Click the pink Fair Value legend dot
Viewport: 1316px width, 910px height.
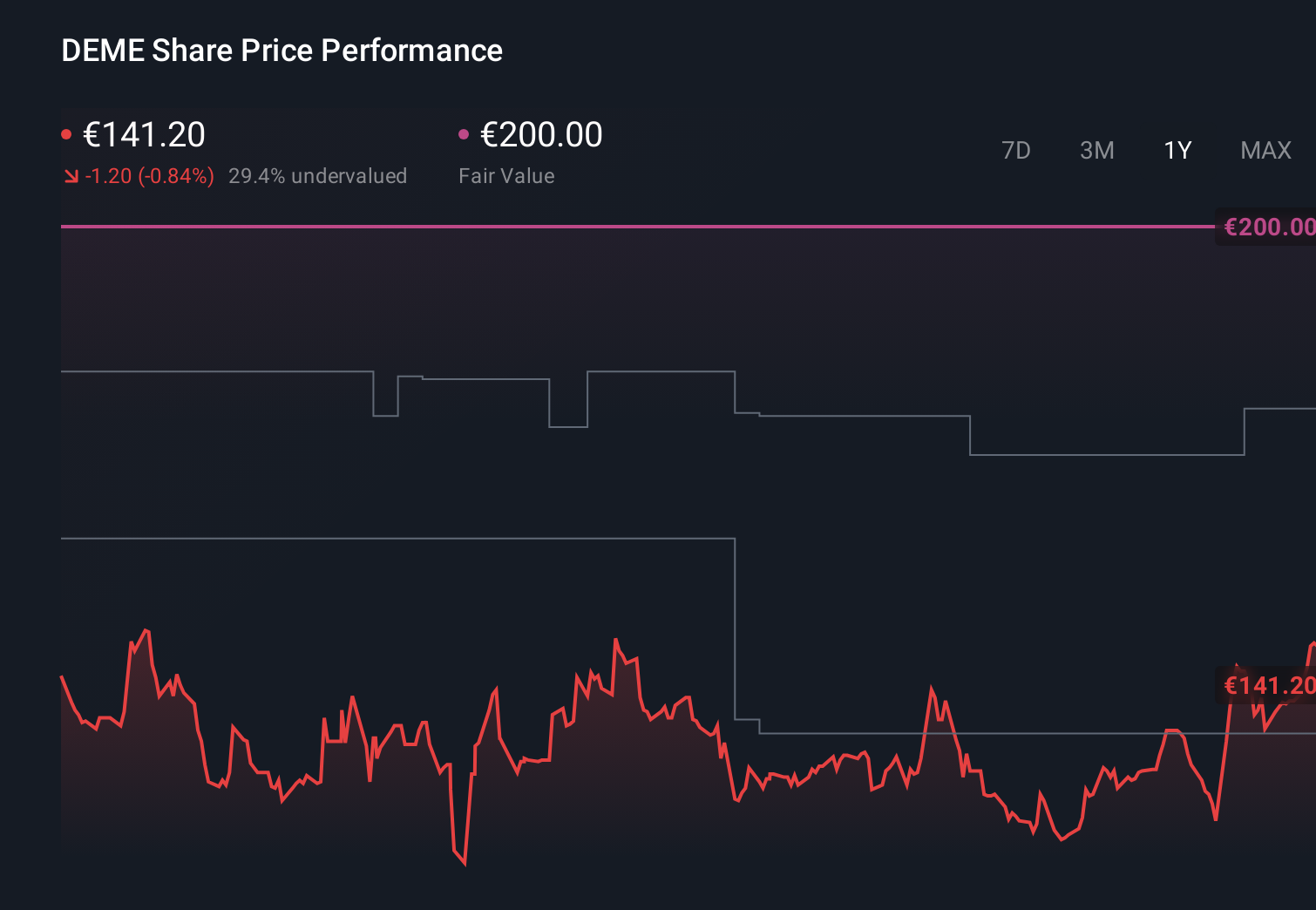coord(465,132)
